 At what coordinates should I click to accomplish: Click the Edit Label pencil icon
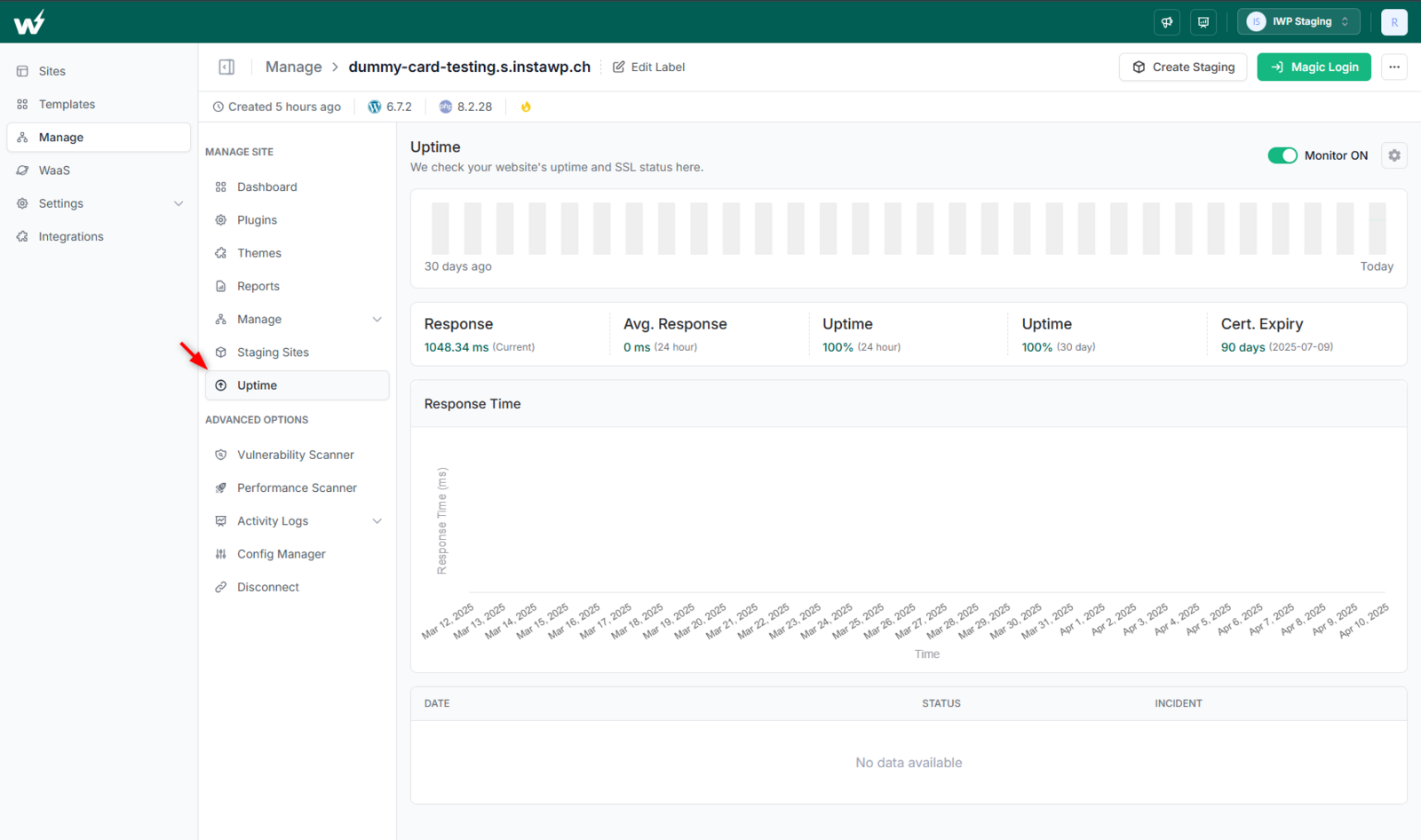619,67
